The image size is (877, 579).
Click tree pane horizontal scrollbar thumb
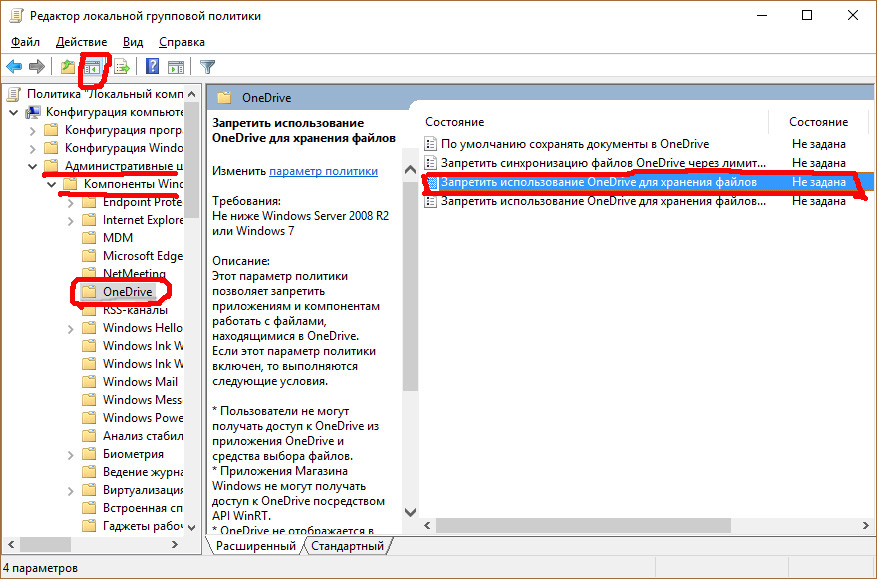pos(46,544)
